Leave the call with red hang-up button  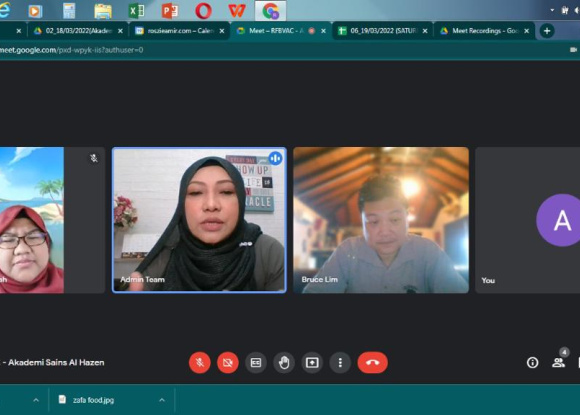[372, 362]
